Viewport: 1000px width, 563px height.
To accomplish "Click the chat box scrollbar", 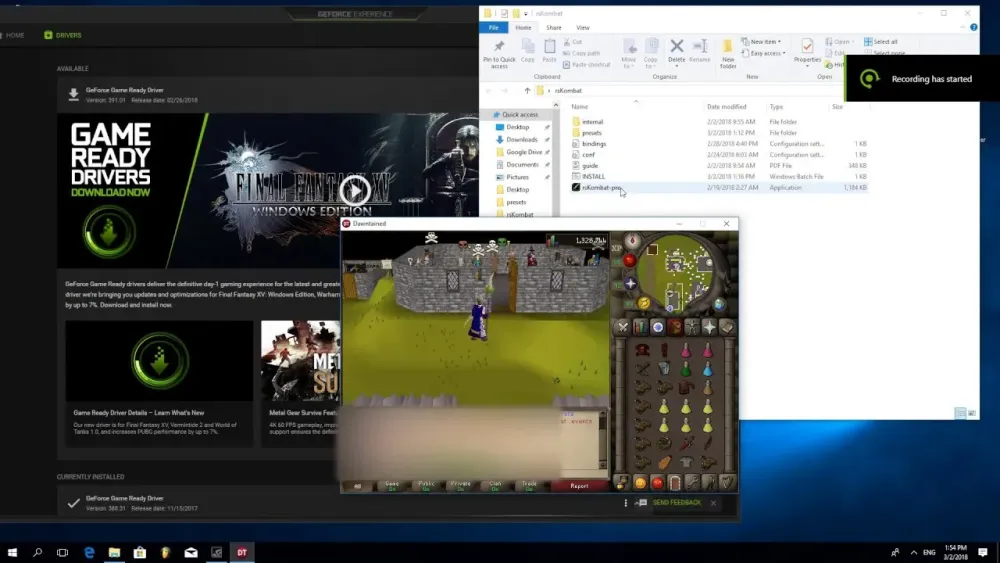I will click(603, 440).
